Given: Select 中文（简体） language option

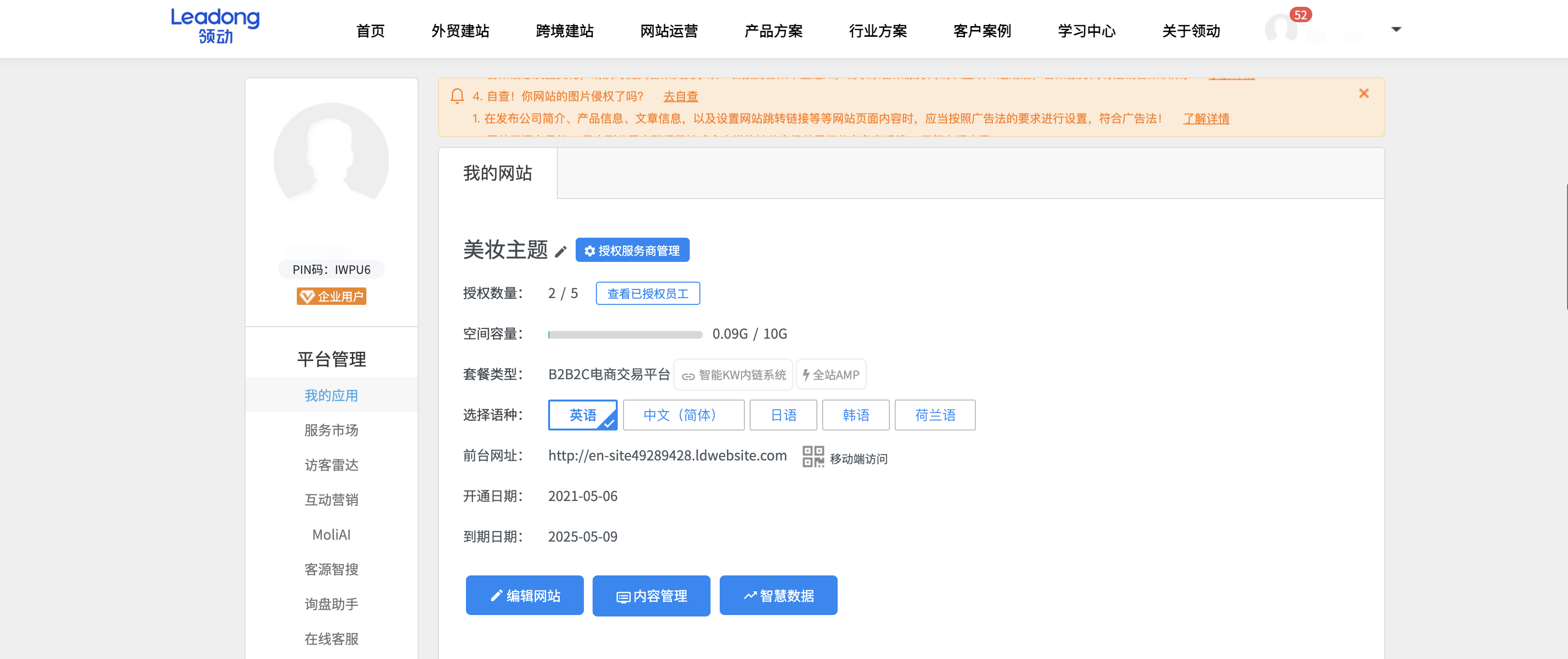Looking at the screenshot, I should click(x=683, y=415).
